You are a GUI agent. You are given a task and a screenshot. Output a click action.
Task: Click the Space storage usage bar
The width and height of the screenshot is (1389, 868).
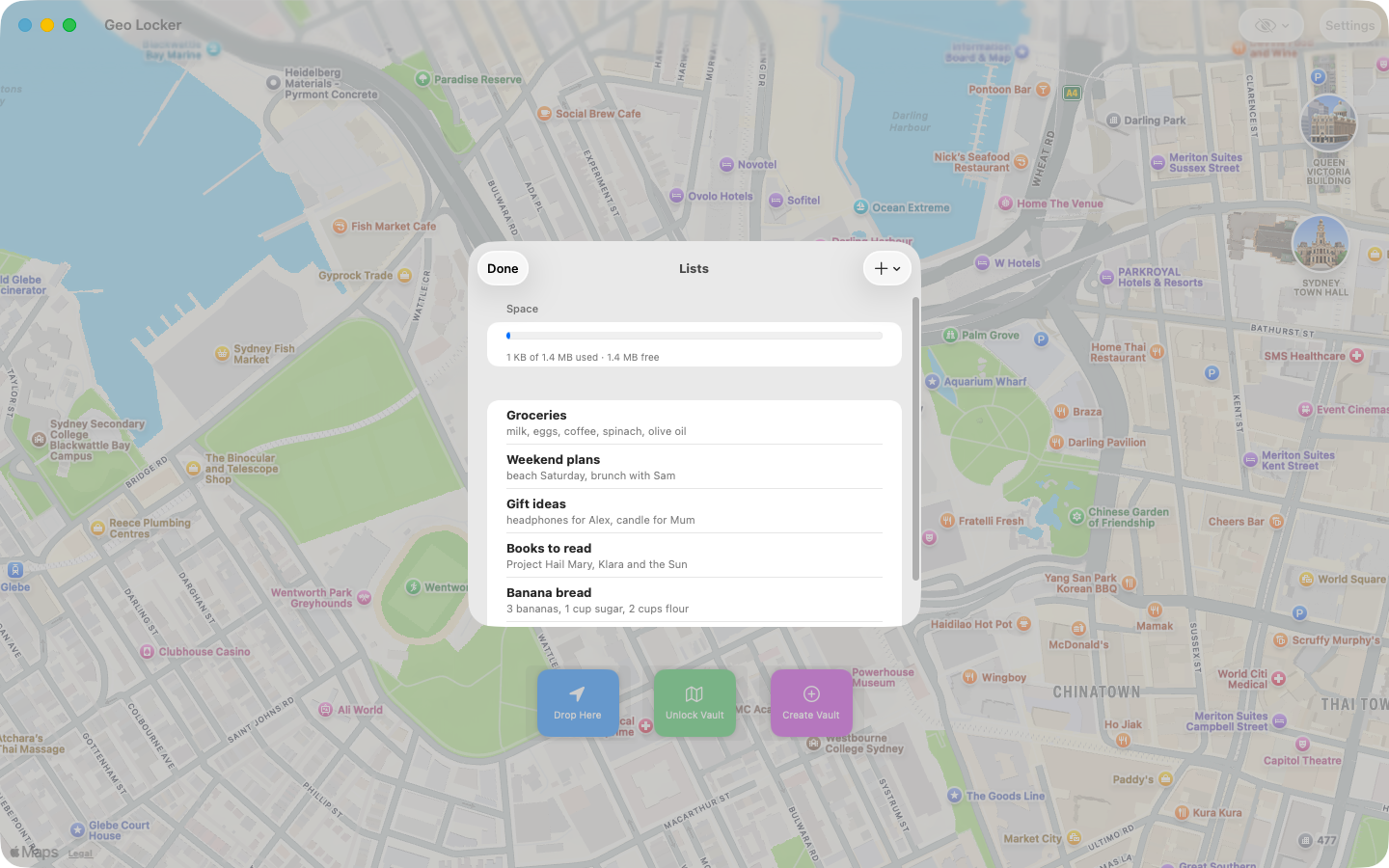(694, 336)
